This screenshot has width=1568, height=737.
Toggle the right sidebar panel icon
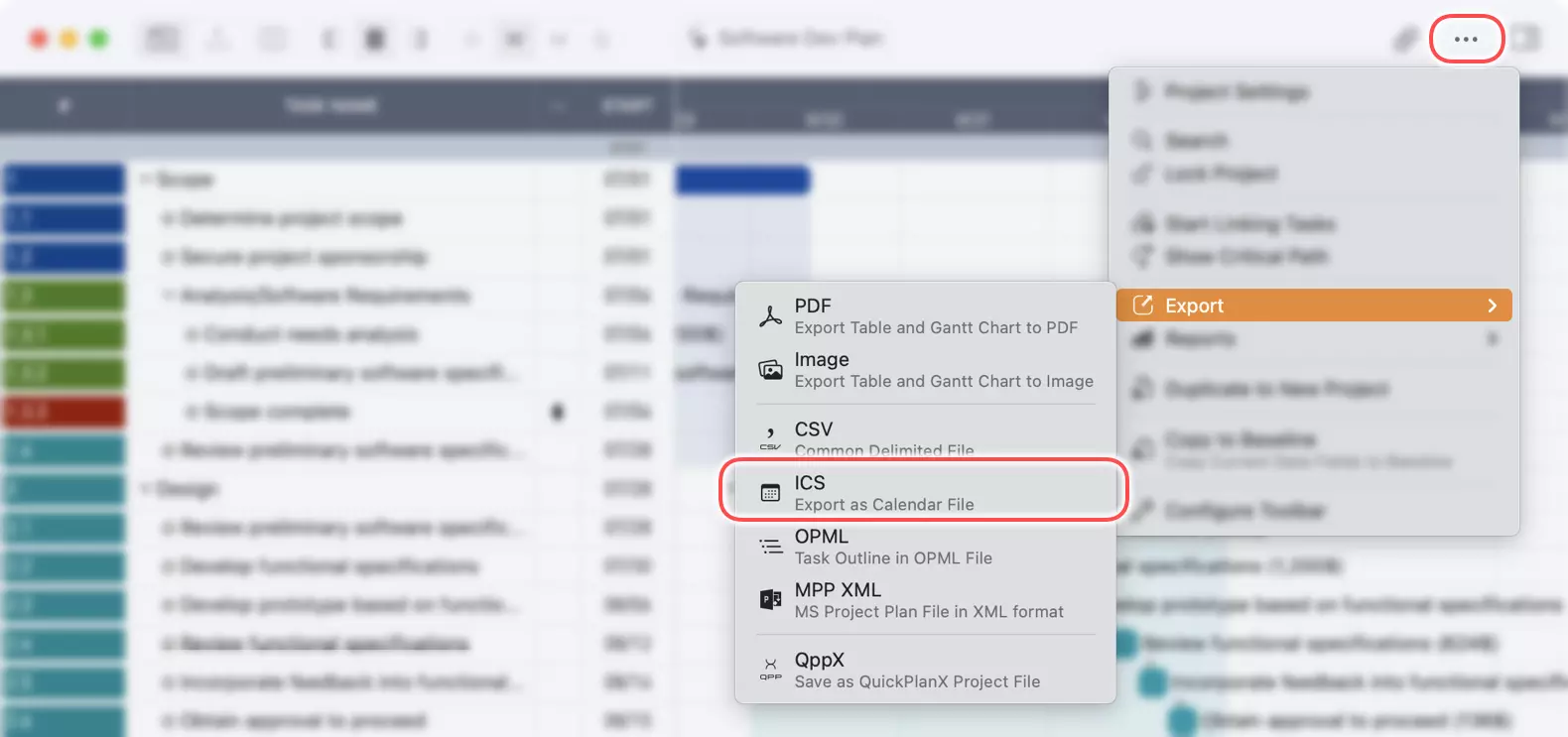(1526, 40)
